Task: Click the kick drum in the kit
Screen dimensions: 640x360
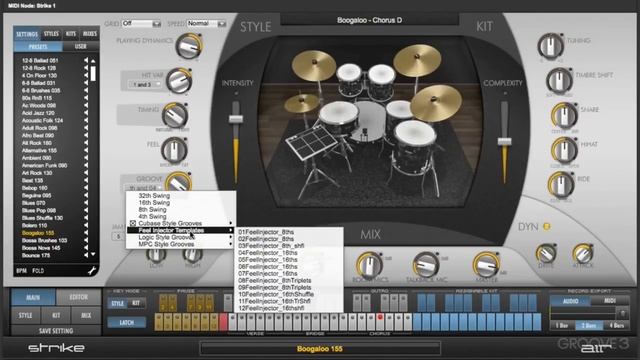Action: click(x=369, y=122)
